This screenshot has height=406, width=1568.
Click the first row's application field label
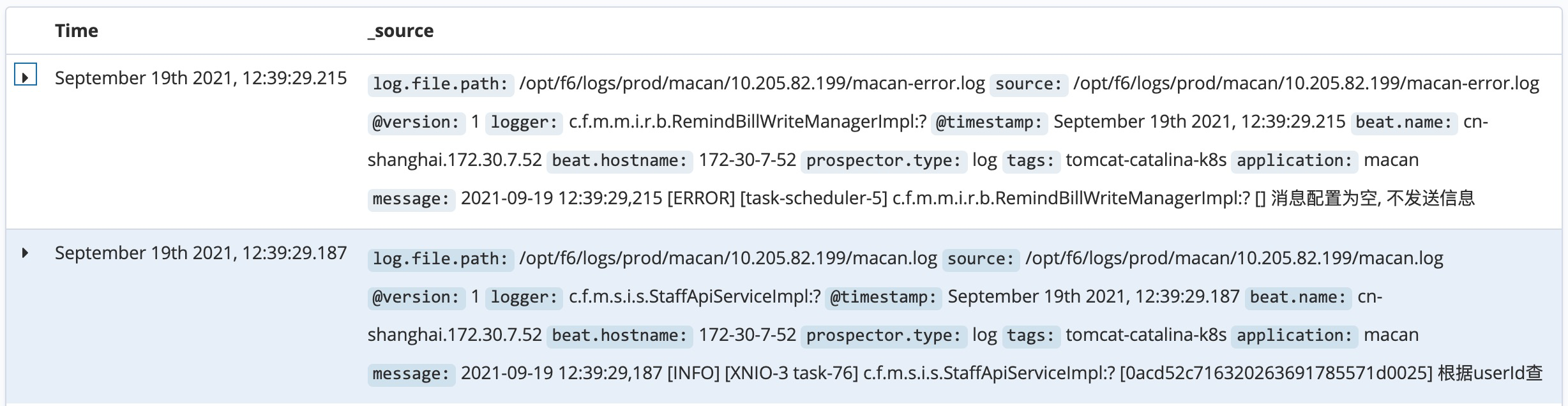pos(1295,160)
